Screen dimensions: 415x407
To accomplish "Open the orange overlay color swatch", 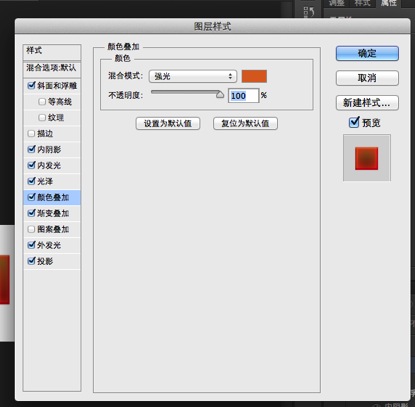I will click(254, 76).
